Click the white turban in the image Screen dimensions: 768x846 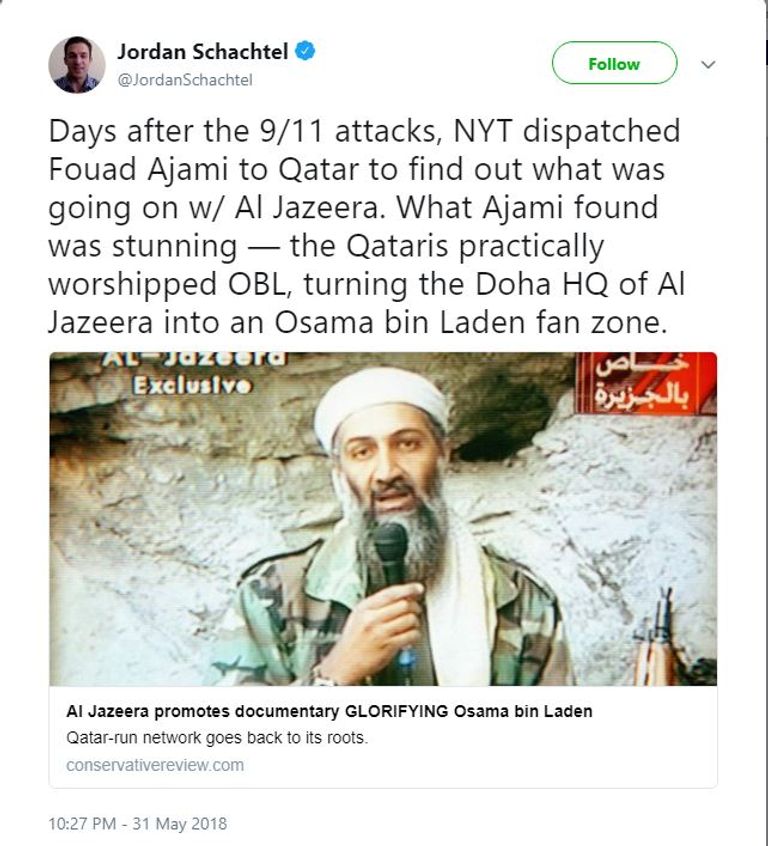(380, 404)
